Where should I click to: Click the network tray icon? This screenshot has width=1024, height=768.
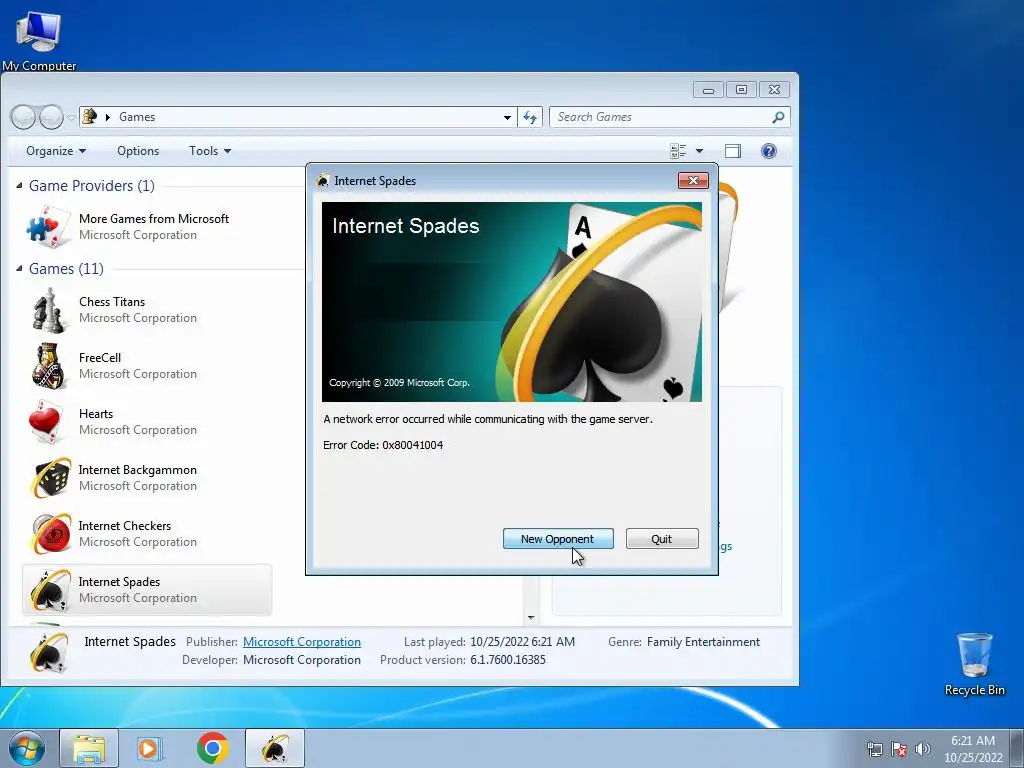pyautogui.click(x=874, y=749)
